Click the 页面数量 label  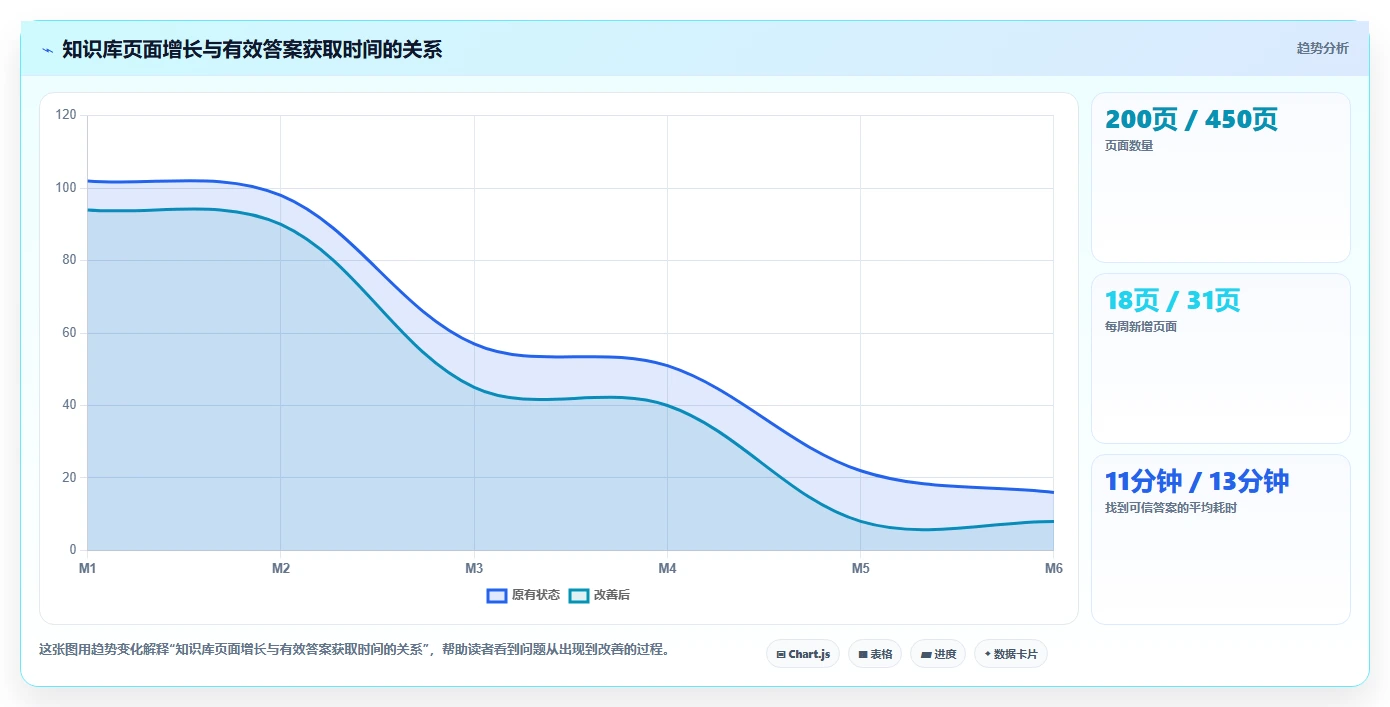pyautogui.click(x=1129, y=146)
